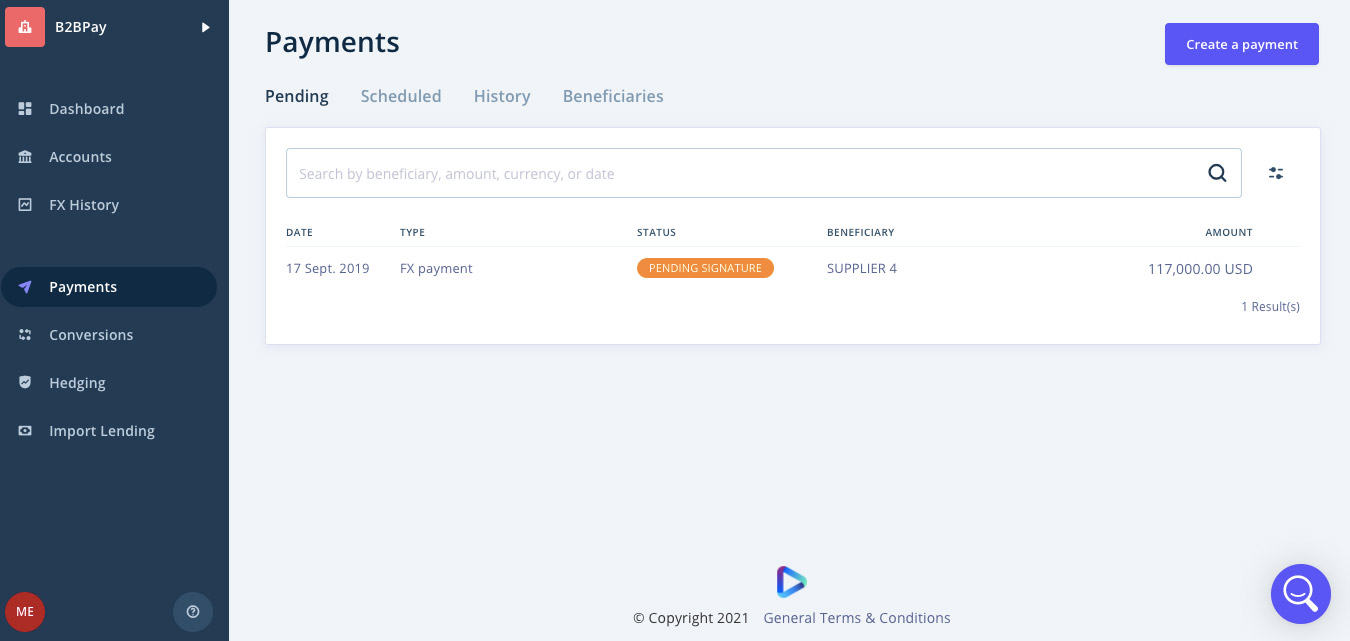1350x641 pixels.
Task: Open the help question mark icon
Action: pos(193,611)
